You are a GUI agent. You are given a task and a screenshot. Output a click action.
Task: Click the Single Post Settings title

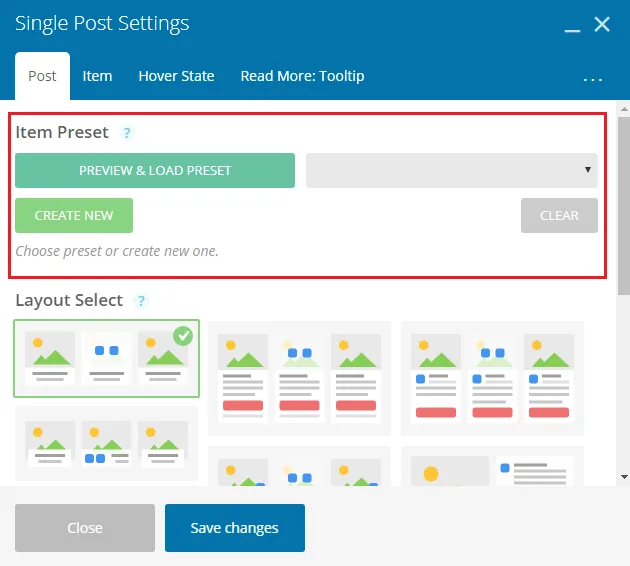(102, 23)
